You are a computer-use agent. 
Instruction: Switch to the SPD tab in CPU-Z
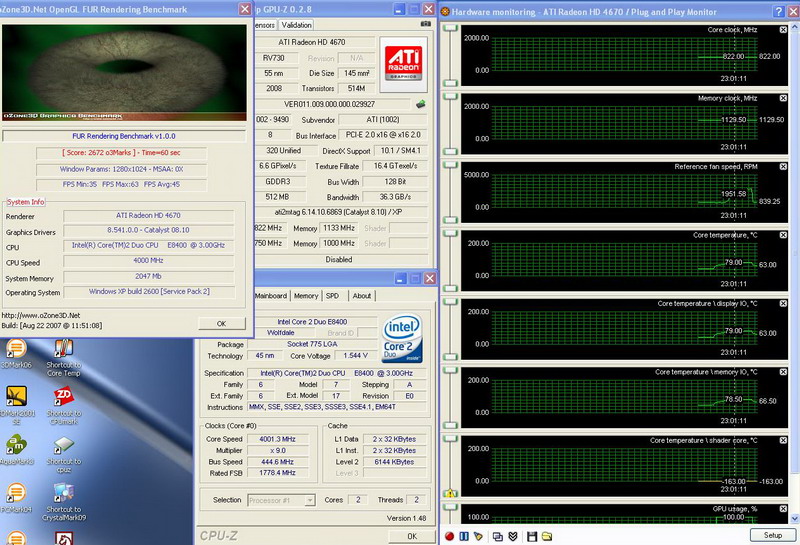pyautogui.click(x=332, y=296)
